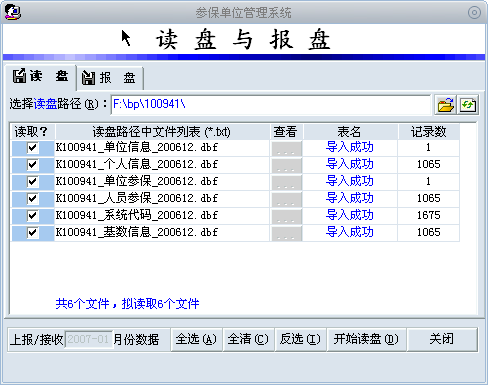This screenshot has width=488, height=385.
Task: Click the 记录数 column header
Action: [429, 132]
